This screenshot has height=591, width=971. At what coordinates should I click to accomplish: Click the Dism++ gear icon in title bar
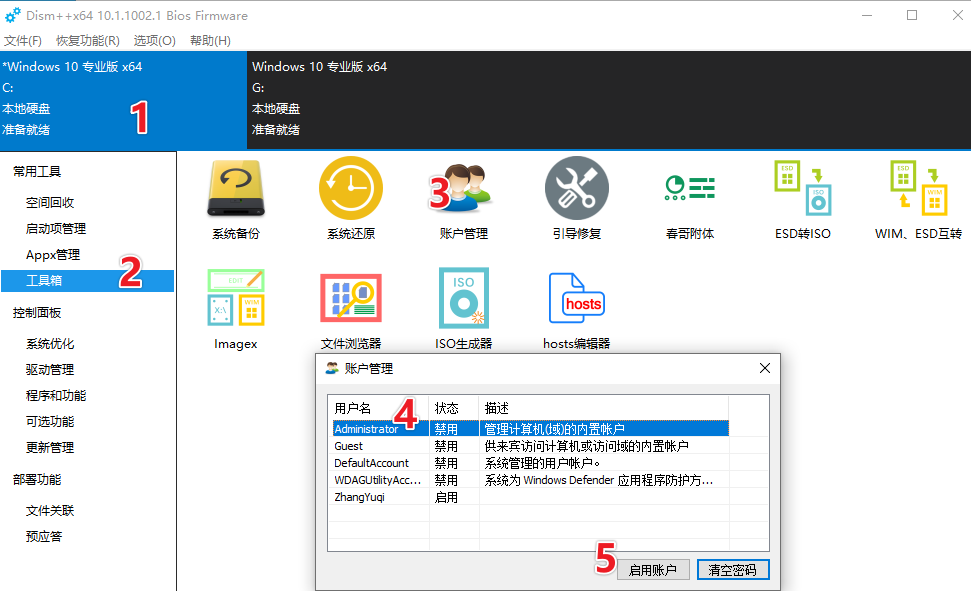coord(12,15)
